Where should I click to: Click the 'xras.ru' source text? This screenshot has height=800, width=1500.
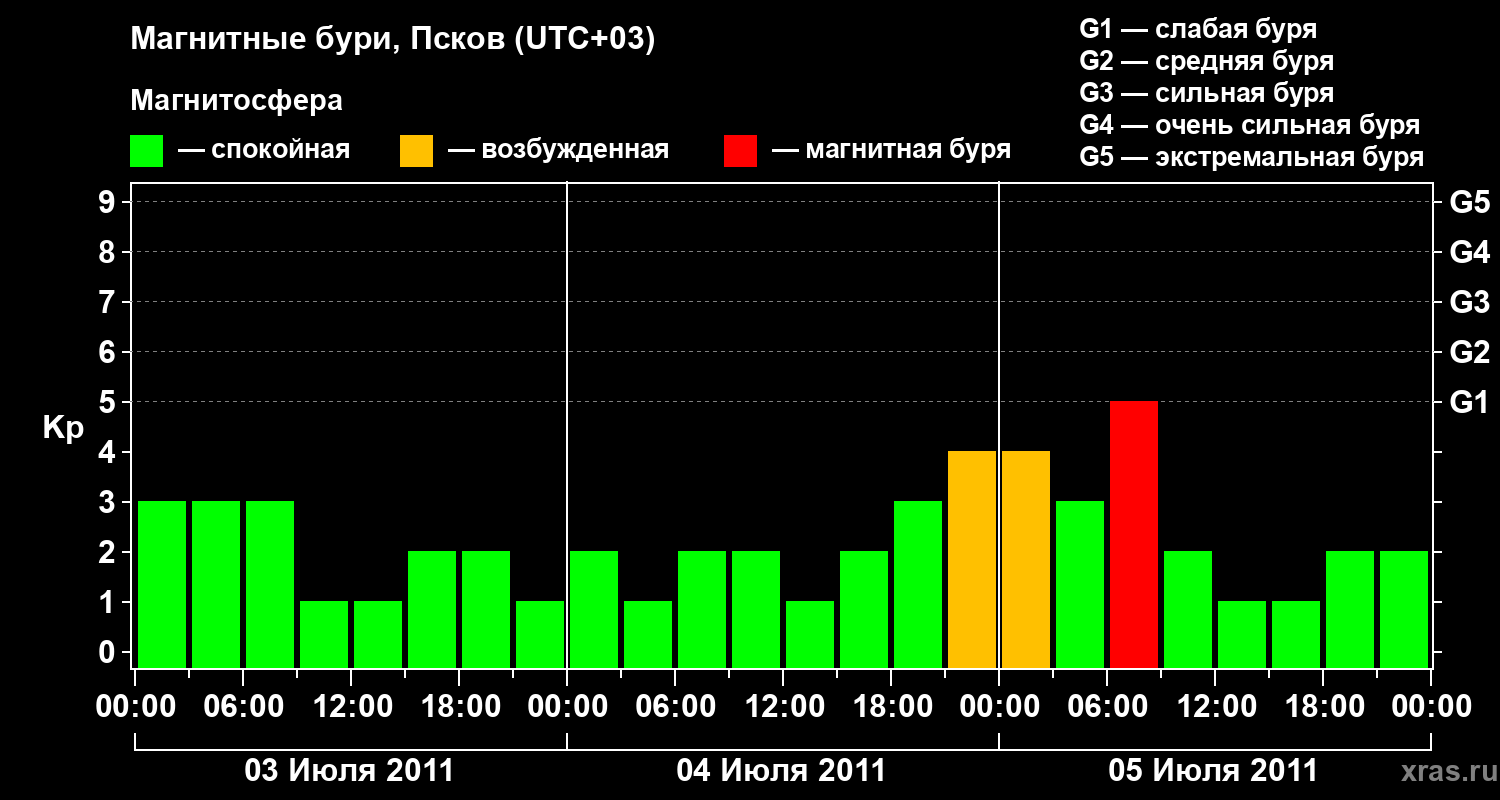pos(1448,771)
